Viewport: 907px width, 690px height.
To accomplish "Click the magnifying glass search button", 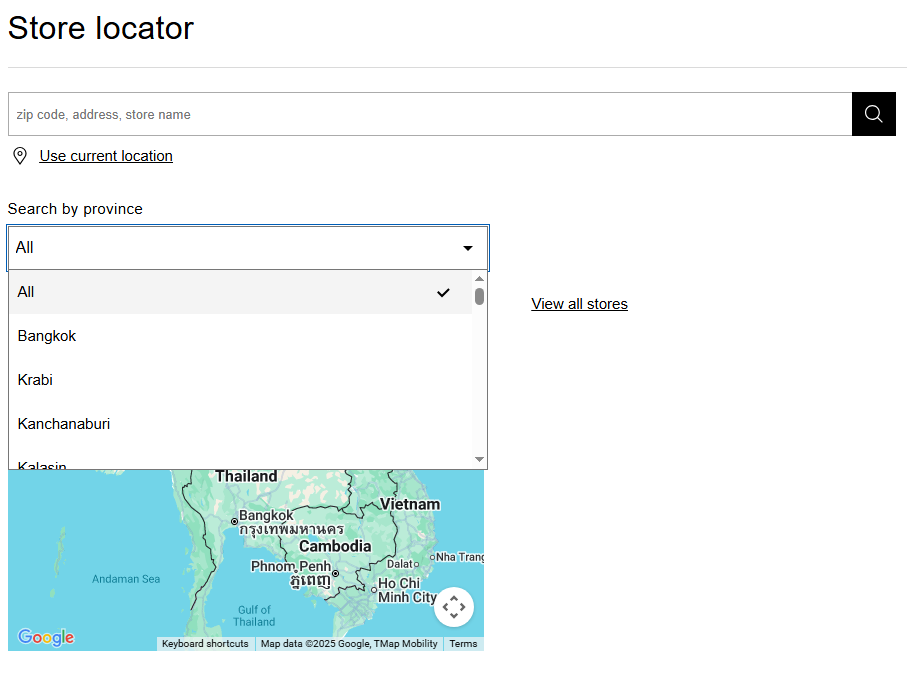I will (873, 114).
